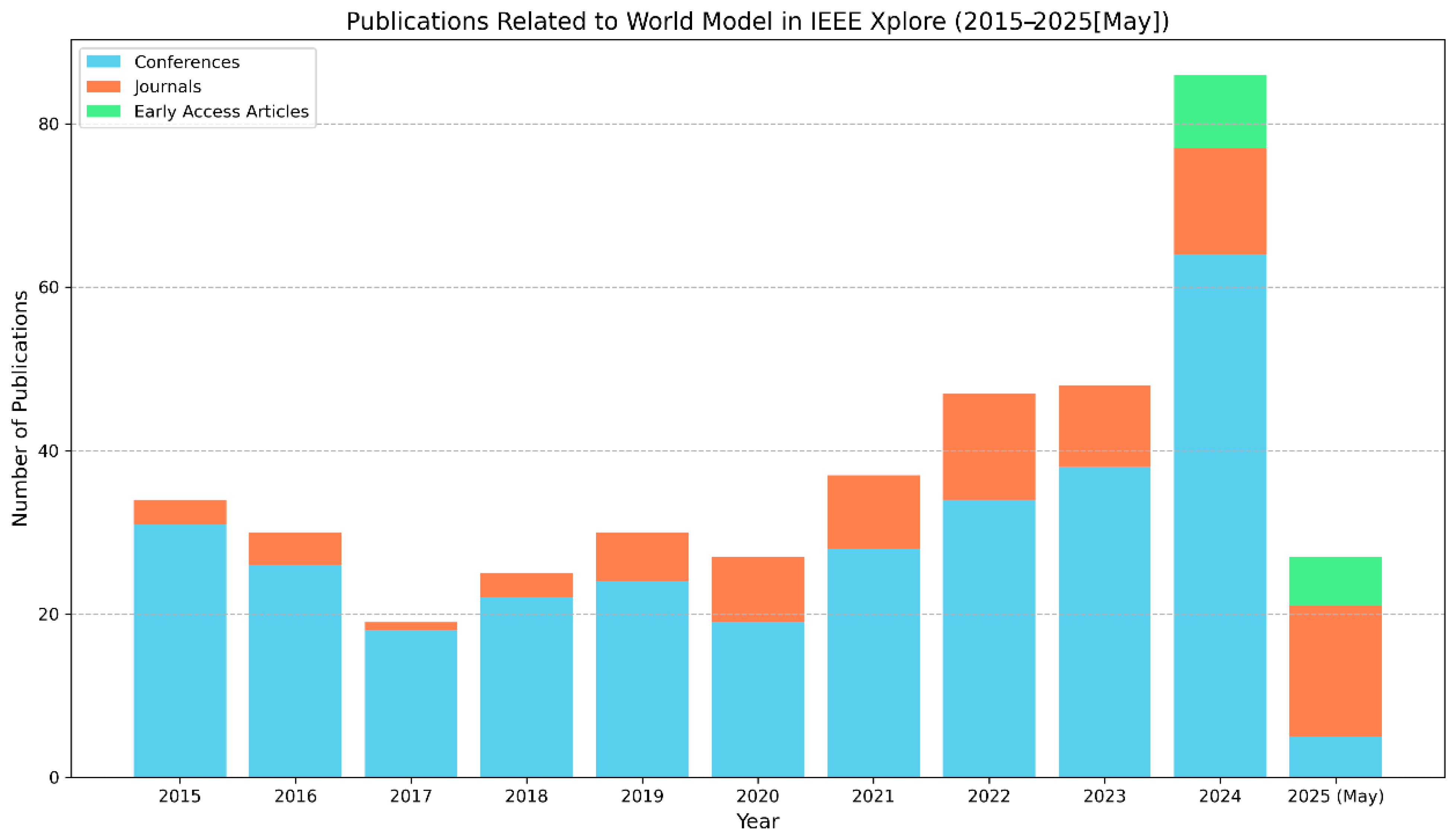Click the Year x-axis title
1456x837 pixels.
pyautogui.click(x=758, y=821)
